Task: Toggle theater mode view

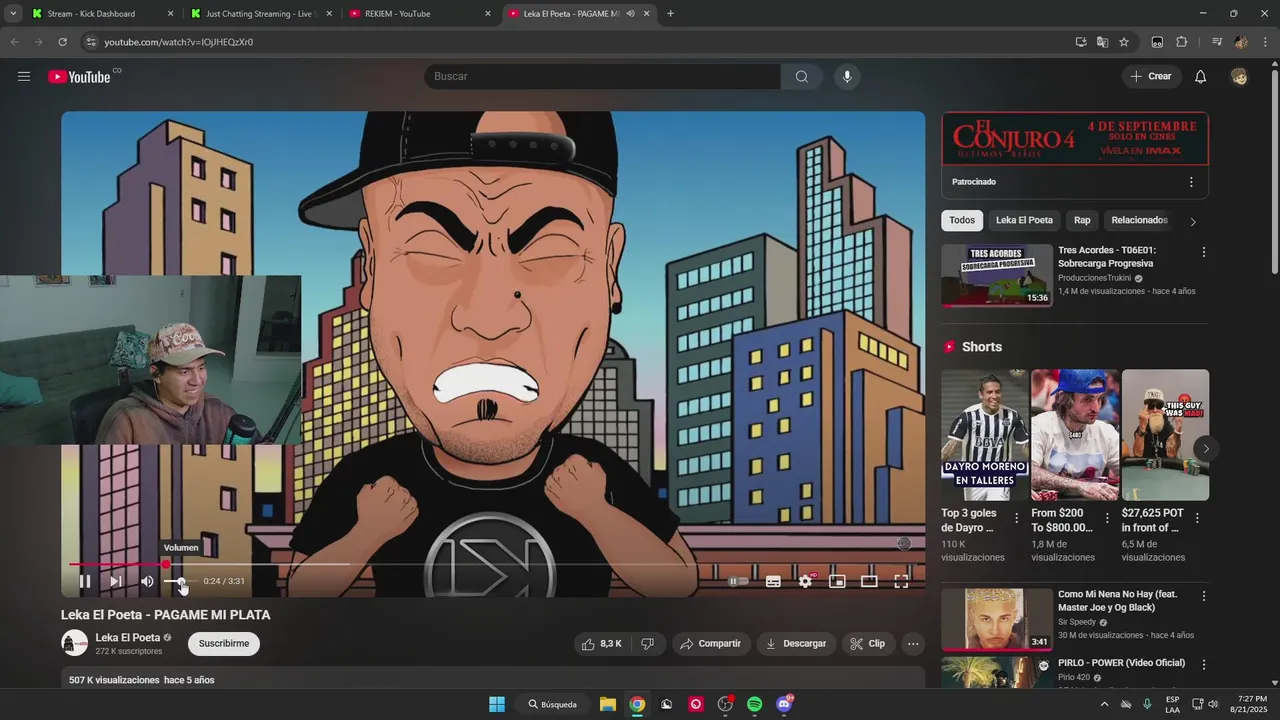Action: (869, 581)
